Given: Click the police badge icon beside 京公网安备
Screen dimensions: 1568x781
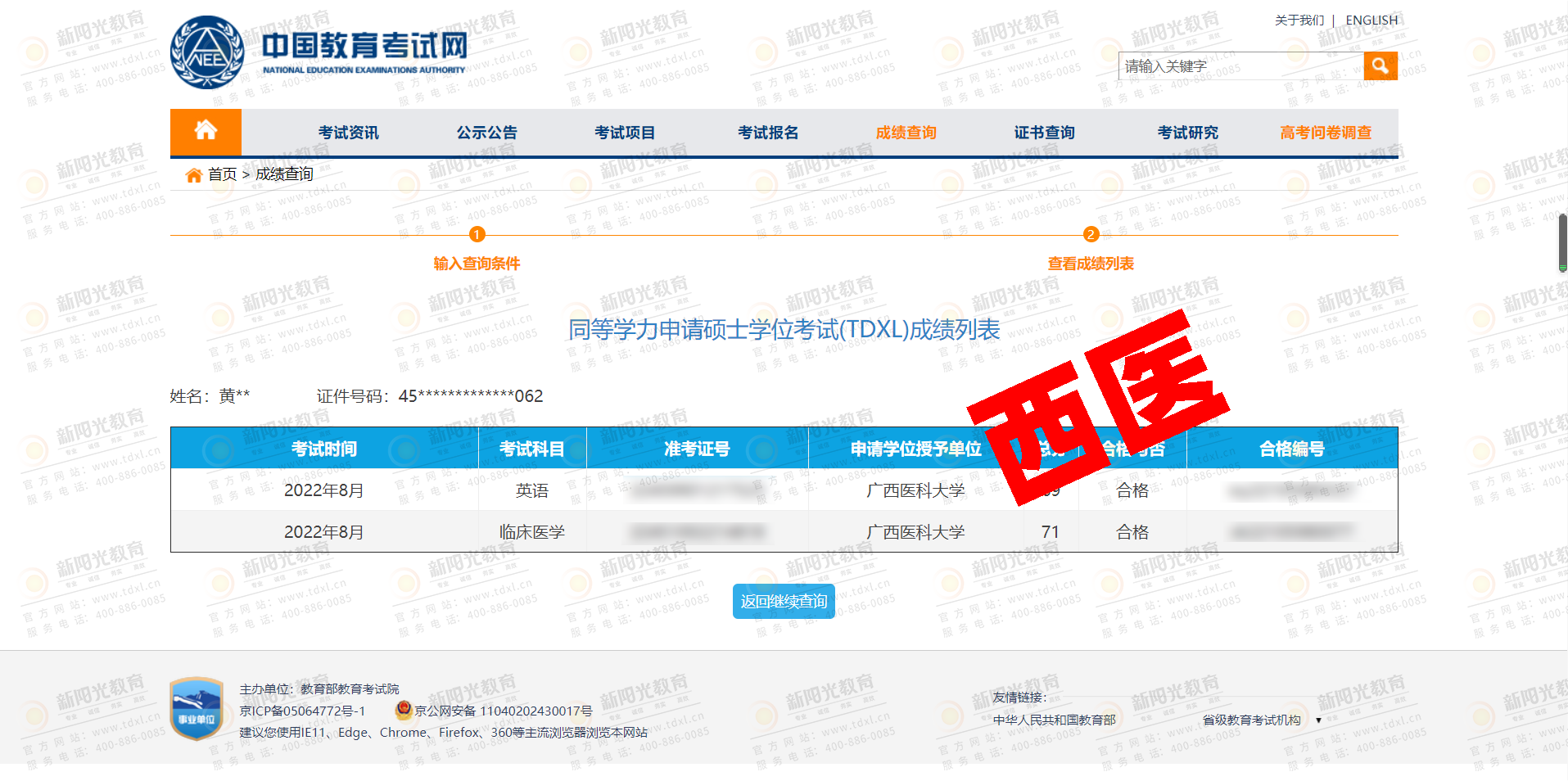Looking at the screenshot, I should coord(403,710).
